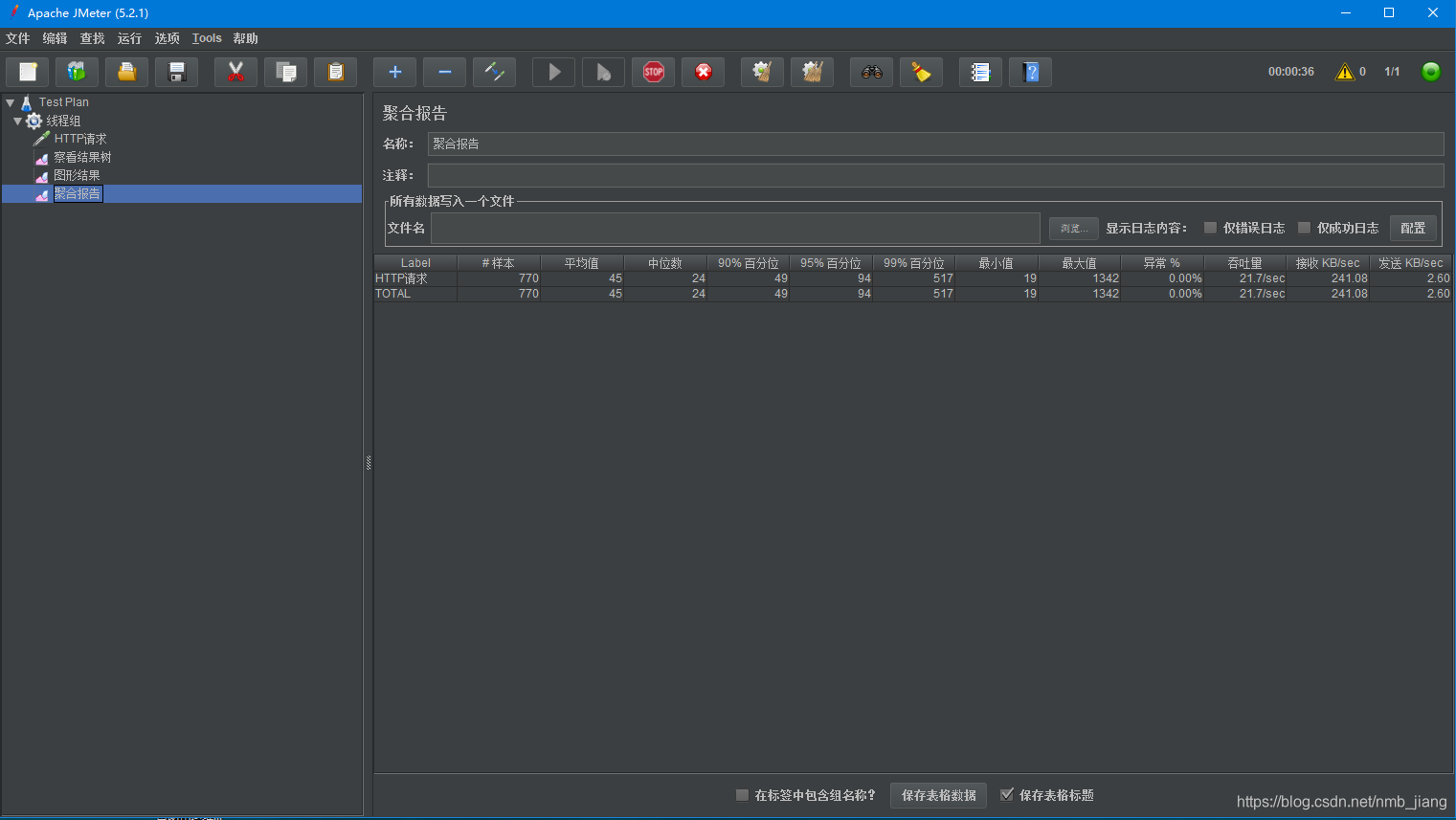Click the 名称 input field

point(935,144)
